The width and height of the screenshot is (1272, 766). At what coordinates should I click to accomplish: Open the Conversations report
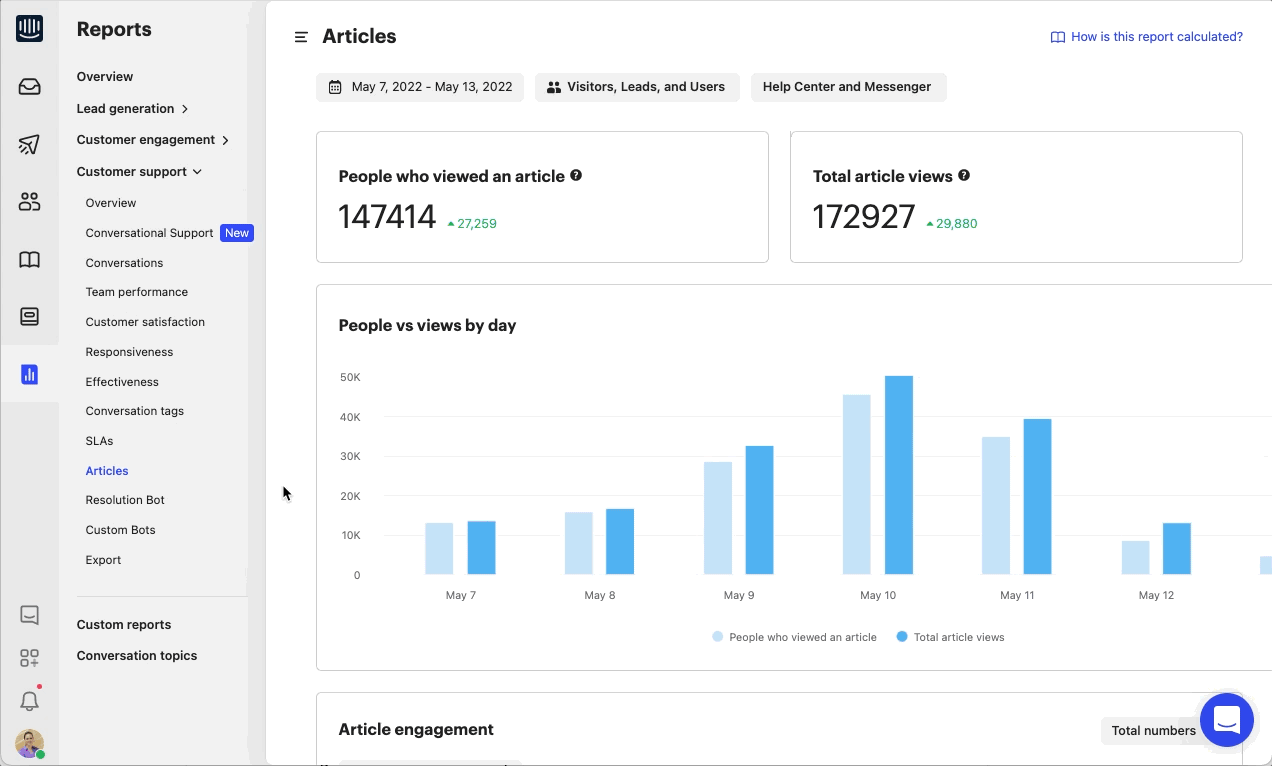(124, 263)
